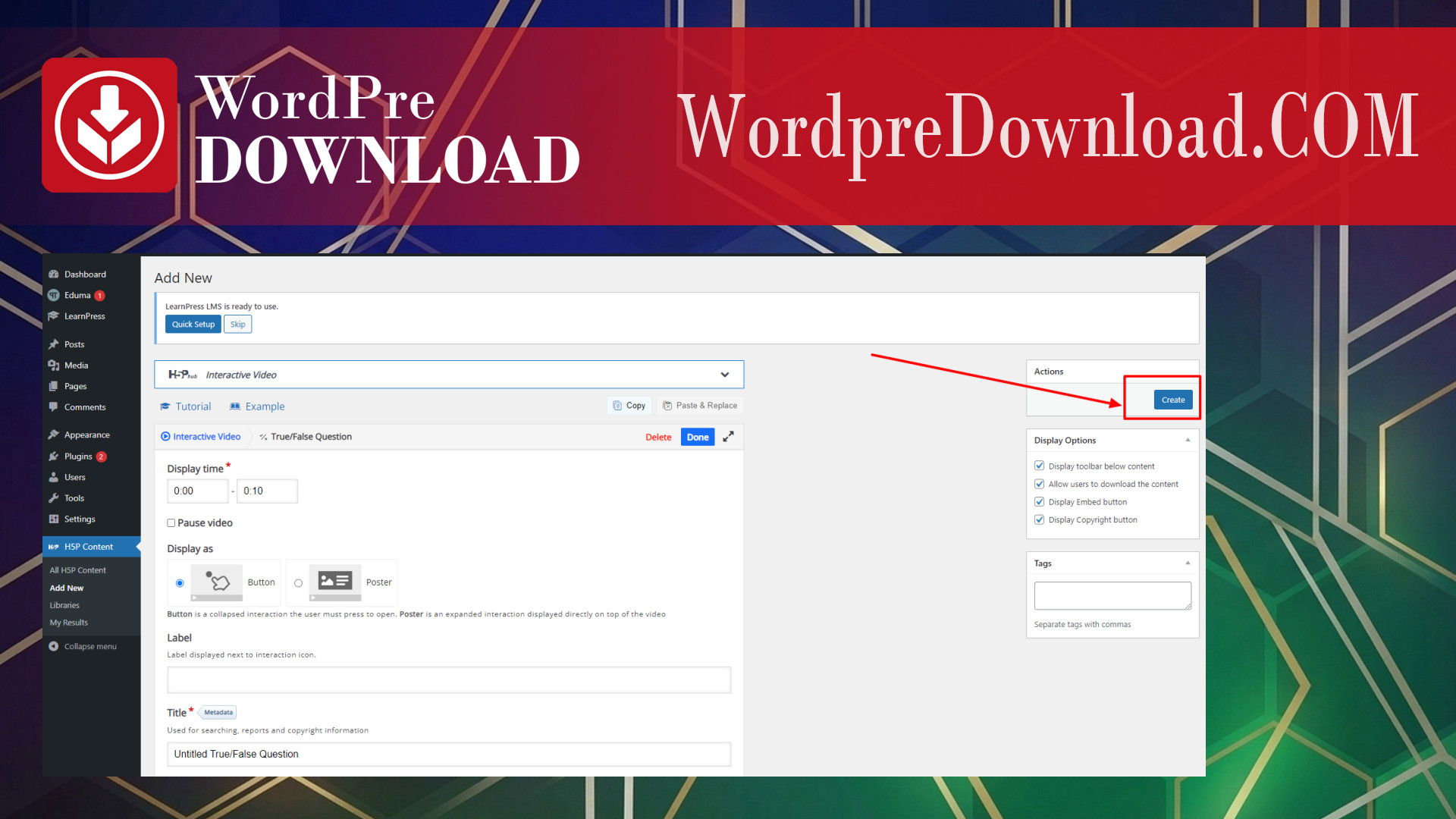Click the display start time field 0:00
Screen dimensions: 1456x819
click(x=197, y=491)
